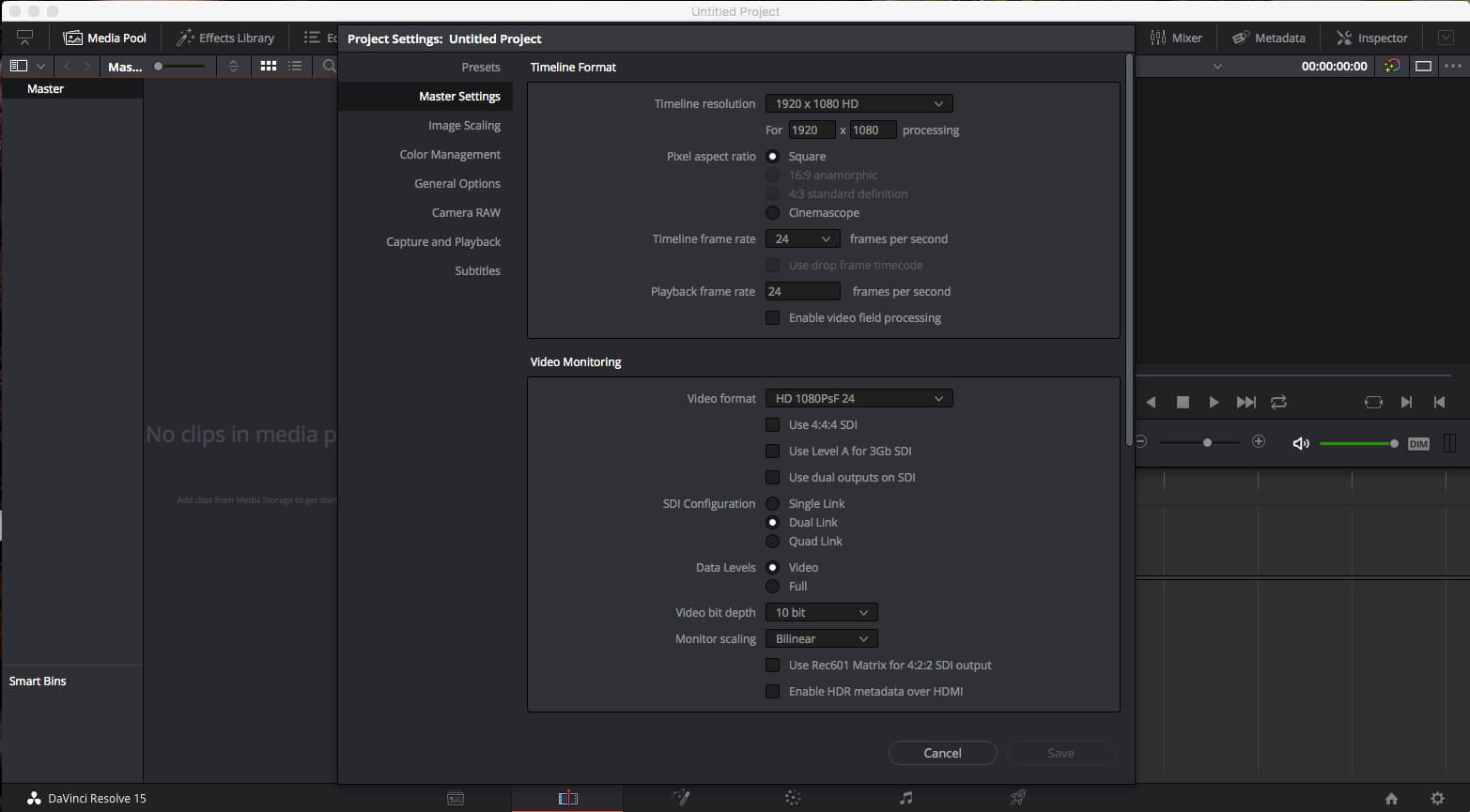Viewport: 1470px width, 812px height.
Task: Switch to the Fairlight audio page
Action: point(905,798)
